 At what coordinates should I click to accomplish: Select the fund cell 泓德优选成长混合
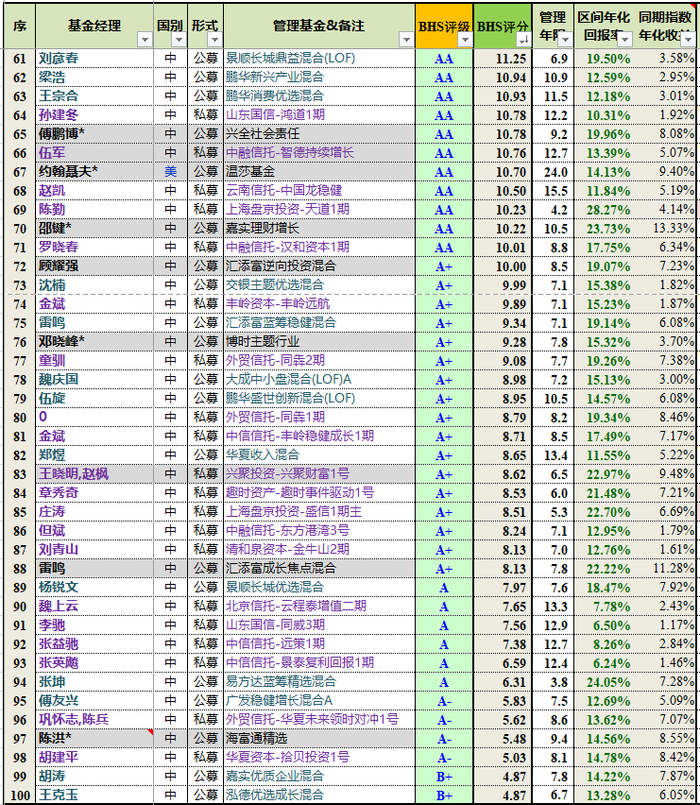(x=319, y=796)
